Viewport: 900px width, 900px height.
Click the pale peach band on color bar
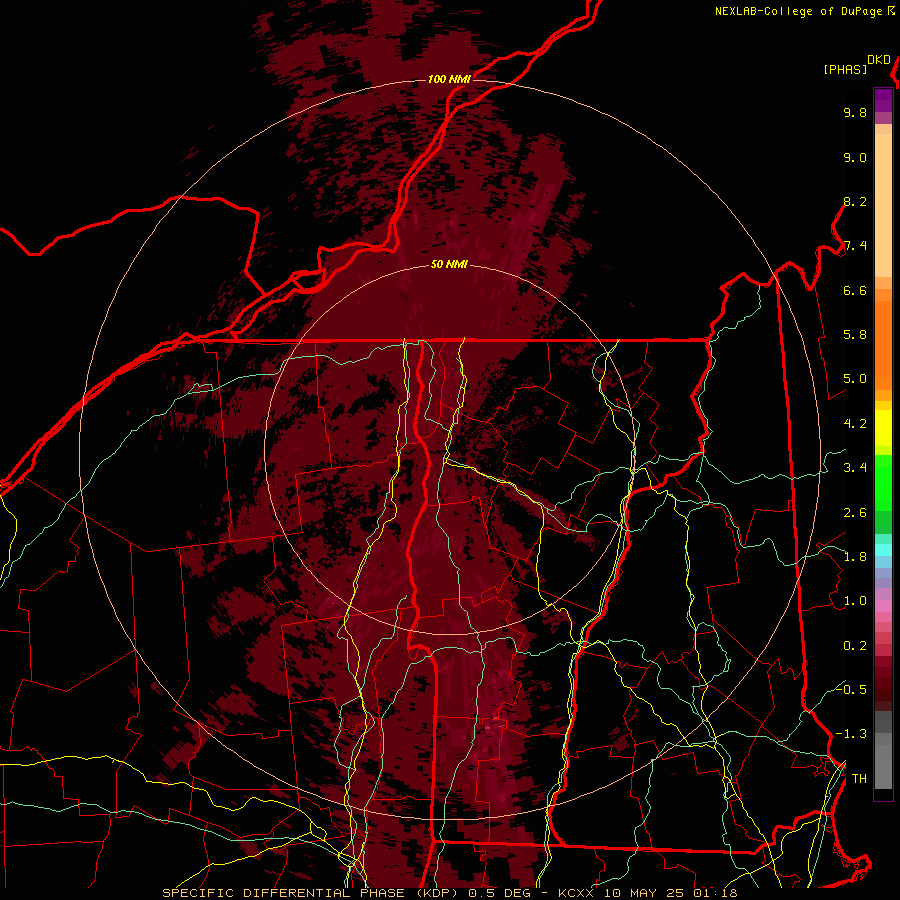[883, 205]
